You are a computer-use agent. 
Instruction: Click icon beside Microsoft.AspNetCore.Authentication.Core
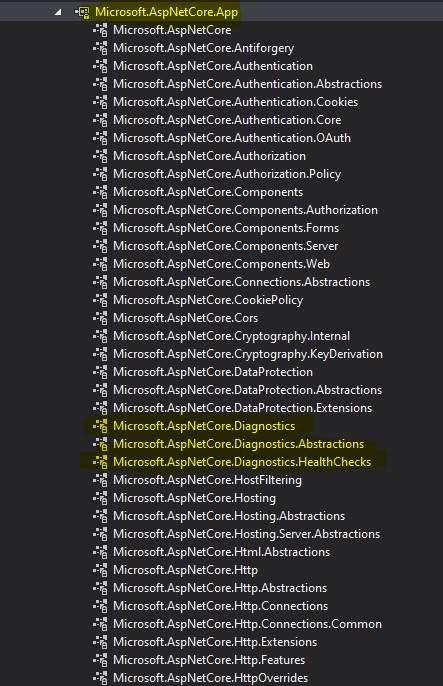pos(100,120)
